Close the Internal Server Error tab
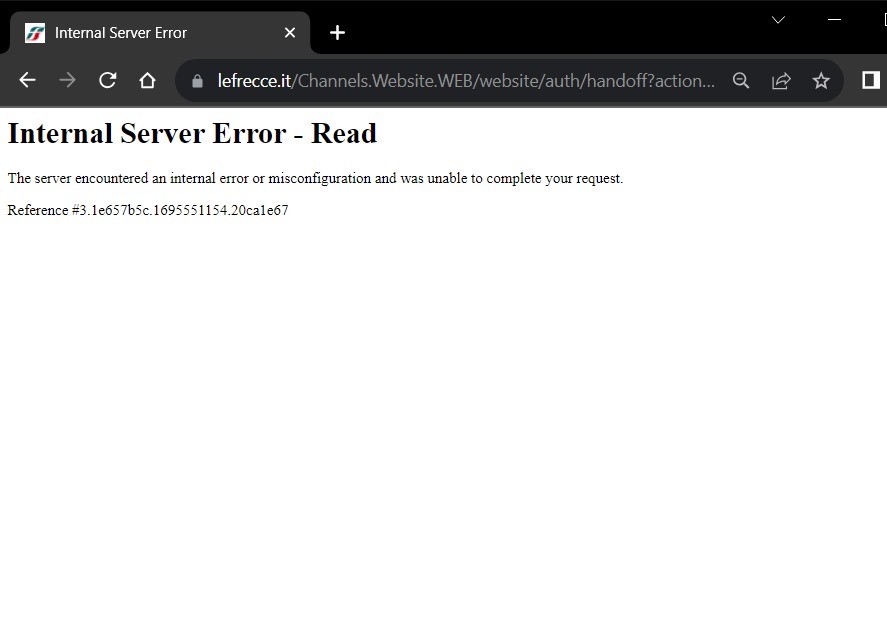 [290, 33]
